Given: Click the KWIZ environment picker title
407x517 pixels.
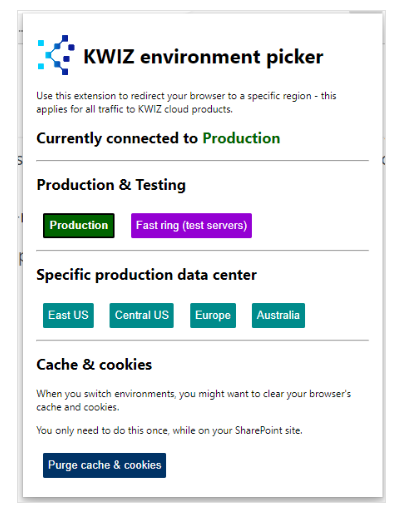Looking at the screenshot, I should coord(203,56).
